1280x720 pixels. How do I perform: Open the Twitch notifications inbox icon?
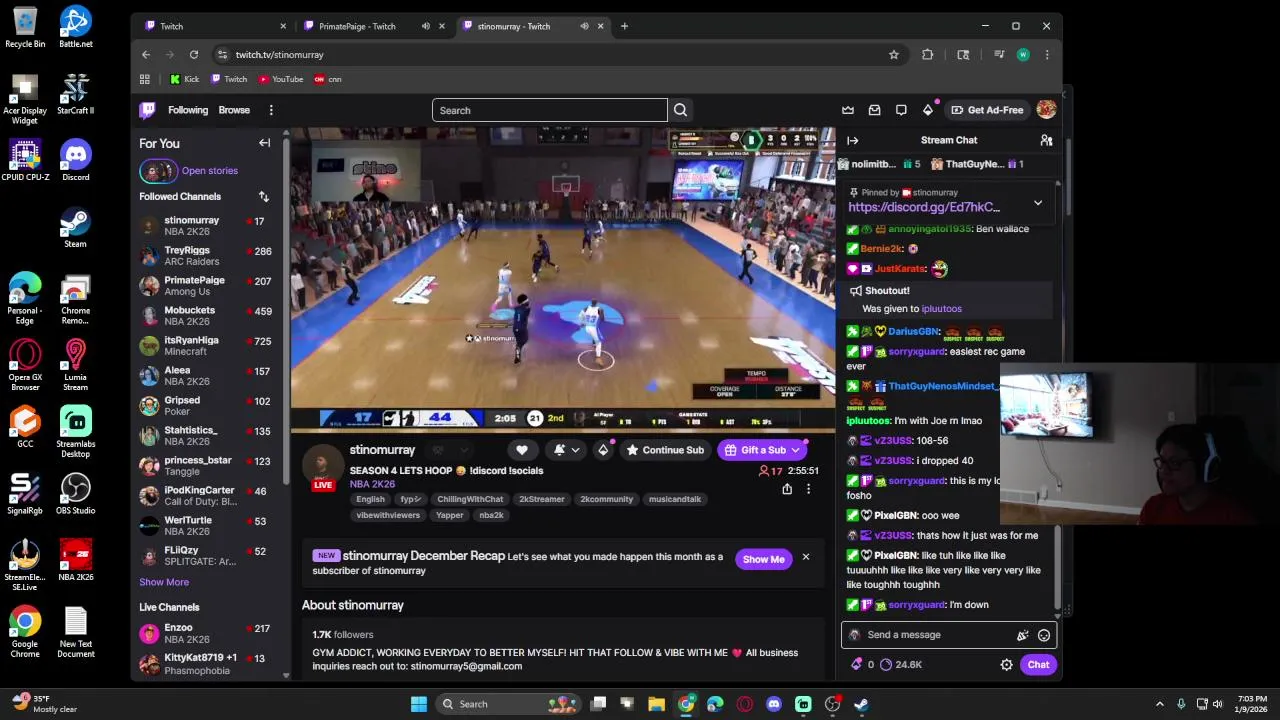point(874,110)
